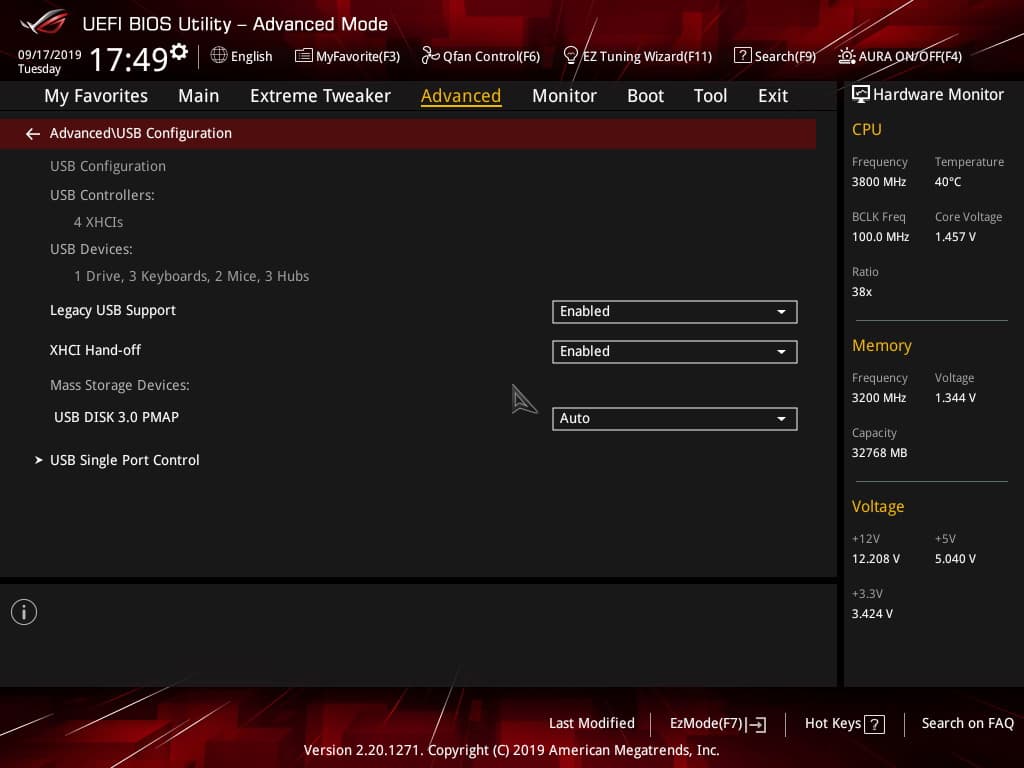Click the Advanced\USB Configuration breadcrumb
This screenshot has height=768, width=1024.
click(x=140, y=133)
